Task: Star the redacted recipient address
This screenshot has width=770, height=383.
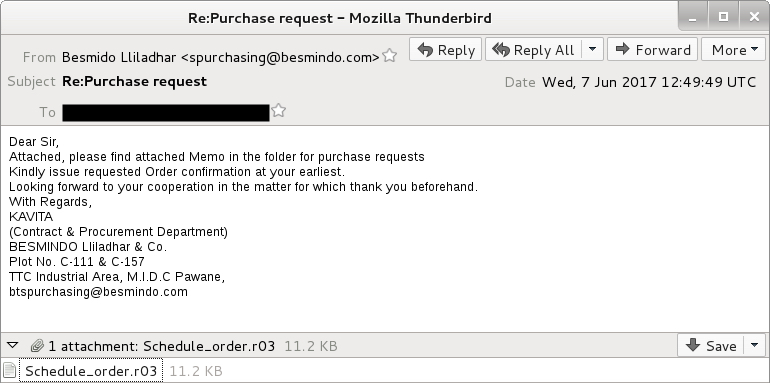Action: click(278, 110)
